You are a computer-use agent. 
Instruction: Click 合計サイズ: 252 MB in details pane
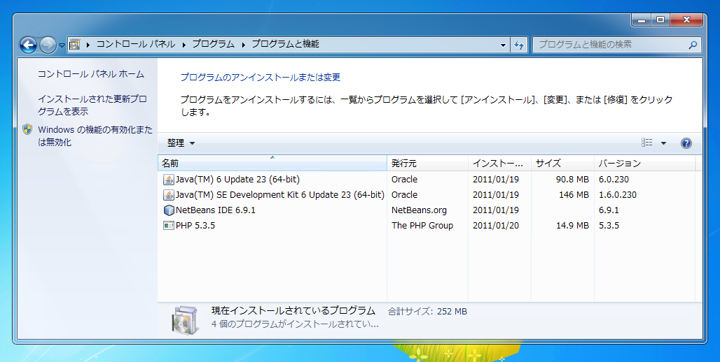click(x=428, y=311)
